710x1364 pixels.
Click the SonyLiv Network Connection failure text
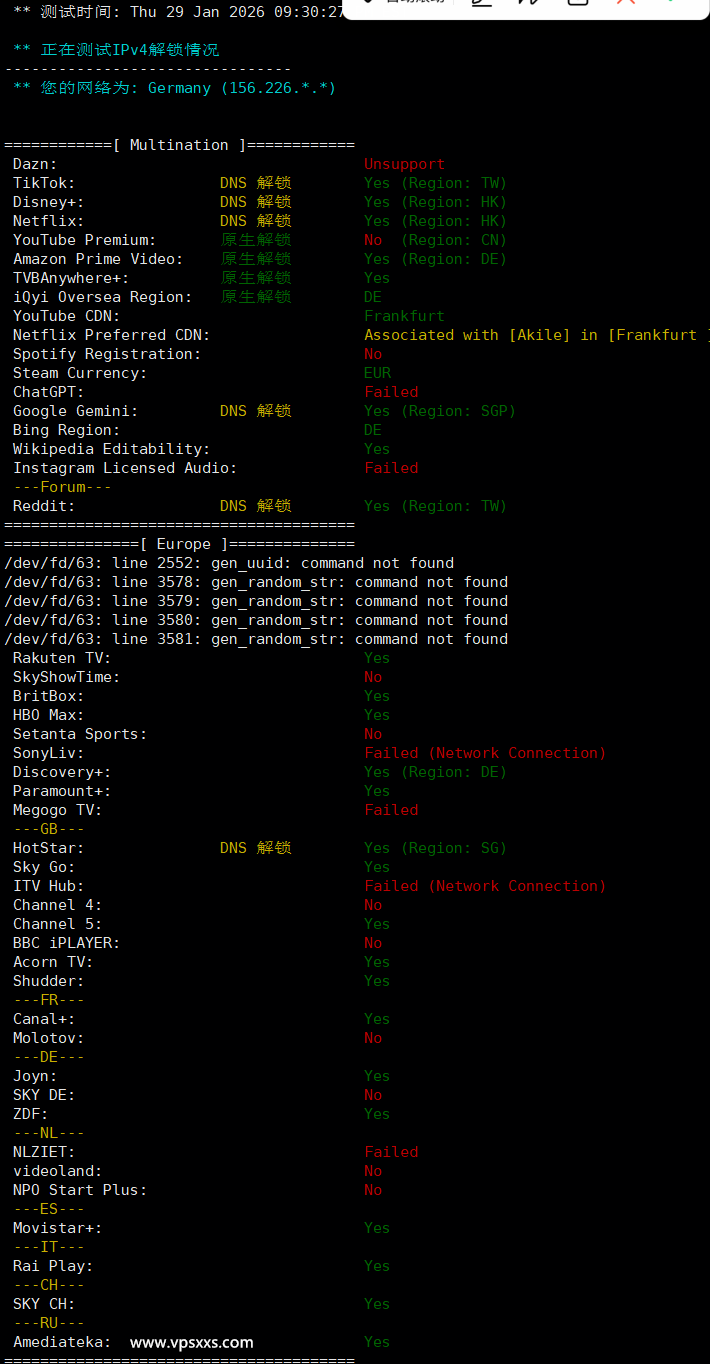485,753
